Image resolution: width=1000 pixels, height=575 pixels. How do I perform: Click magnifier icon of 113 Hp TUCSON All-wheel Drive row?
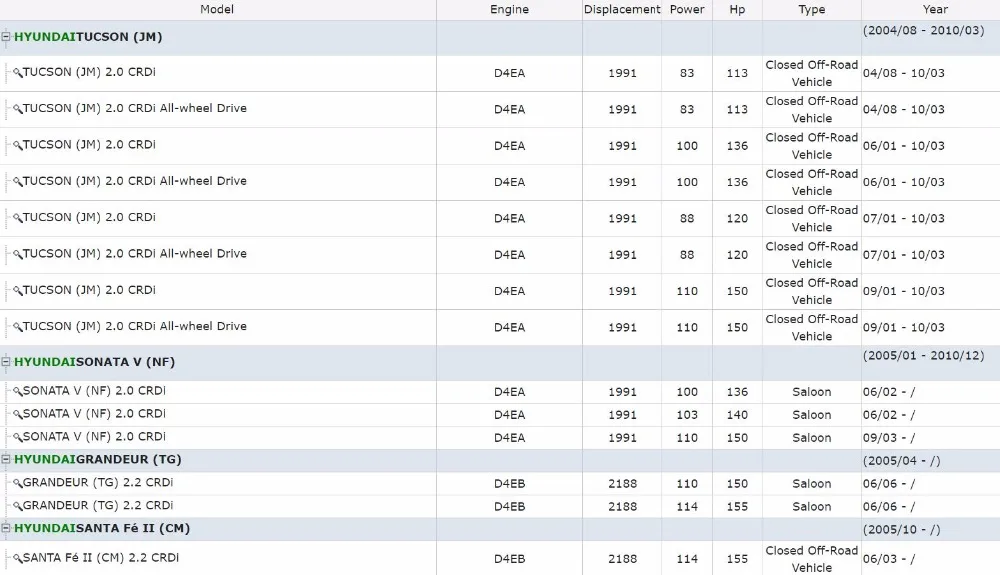pos(18,110)
